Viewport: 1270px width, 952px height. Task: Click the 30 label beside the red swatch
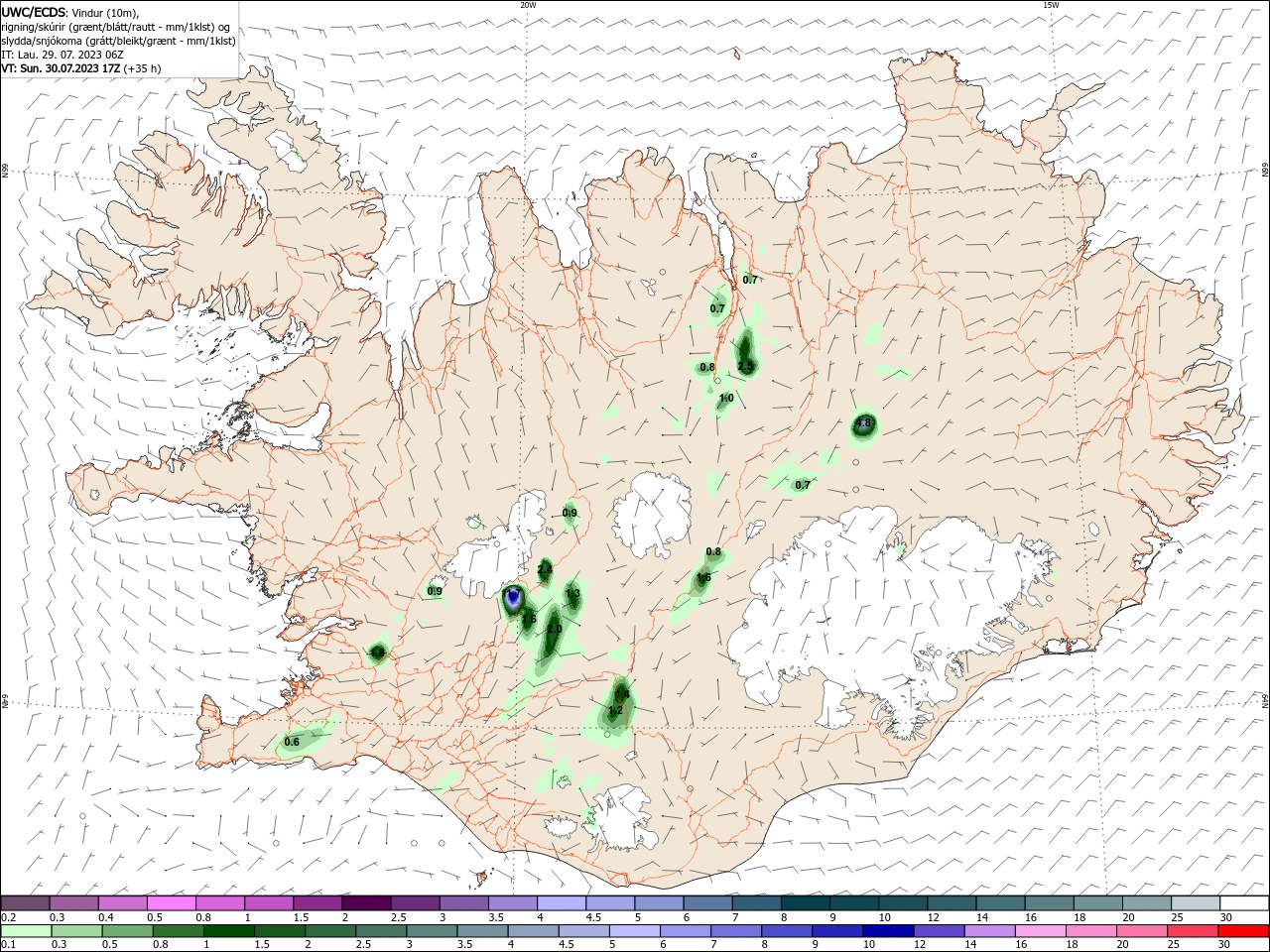(x=1224, y=945)
